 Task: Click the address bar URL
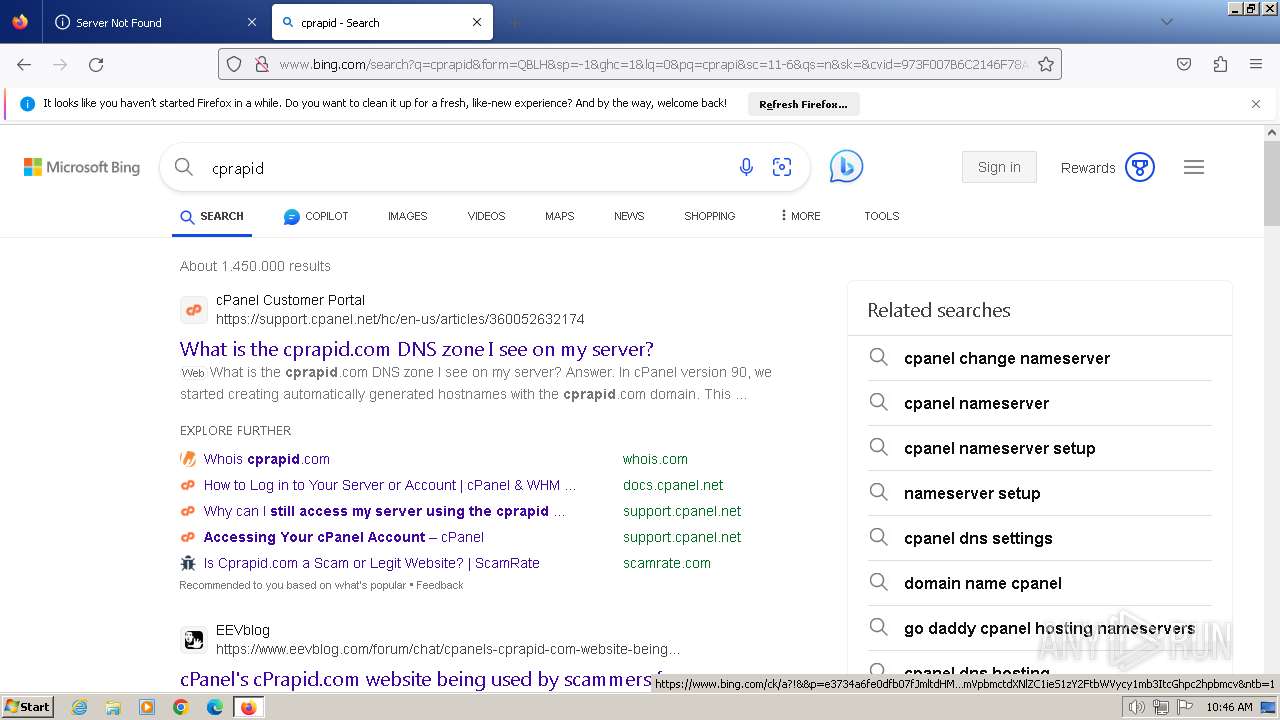[x=653, y=64]
